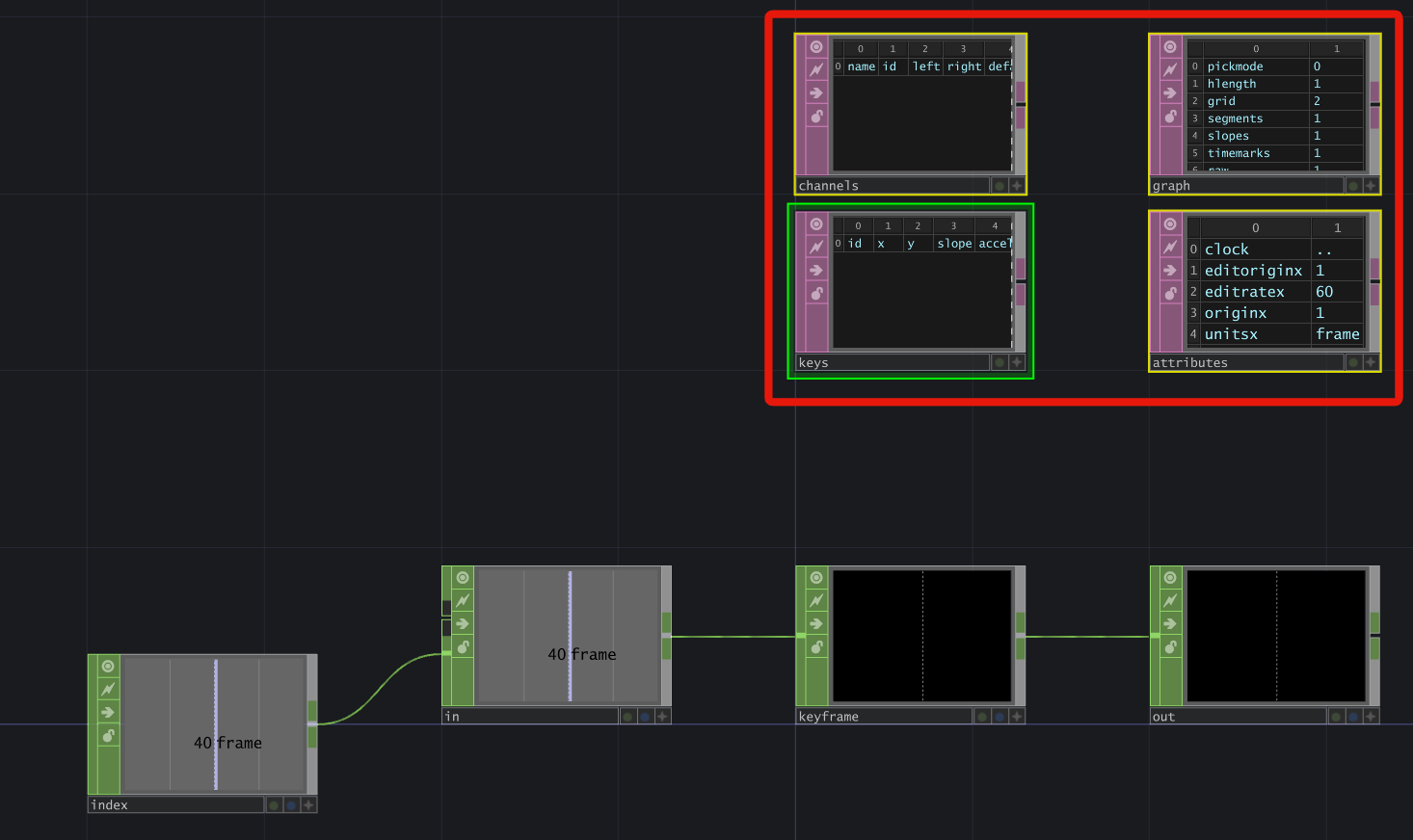
Task: Toggle the bypass flag on the in CHOP
Action: pyautogui.click(x=462, y=646)
